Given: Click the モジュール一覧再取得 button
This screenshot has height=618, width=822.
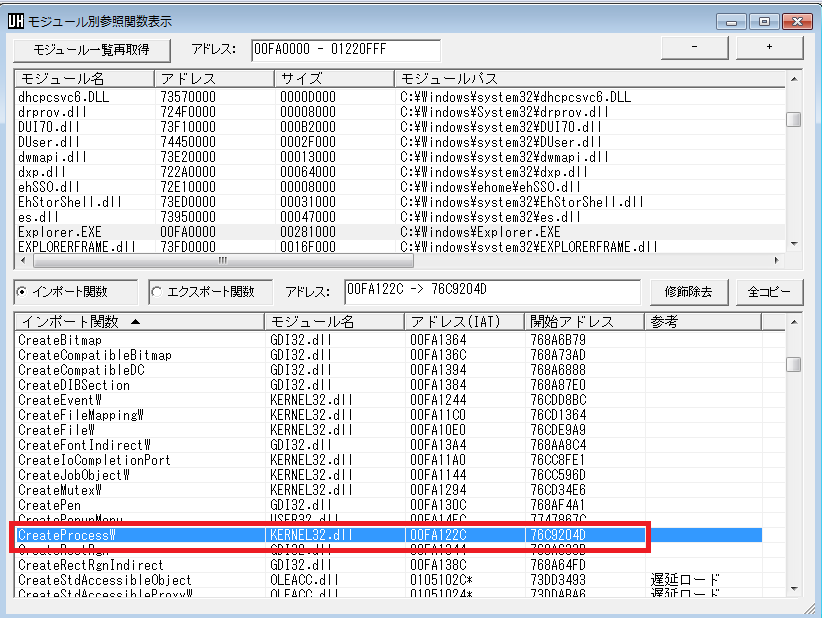Looking at the screenshot, I should click(x=92, y=50).
